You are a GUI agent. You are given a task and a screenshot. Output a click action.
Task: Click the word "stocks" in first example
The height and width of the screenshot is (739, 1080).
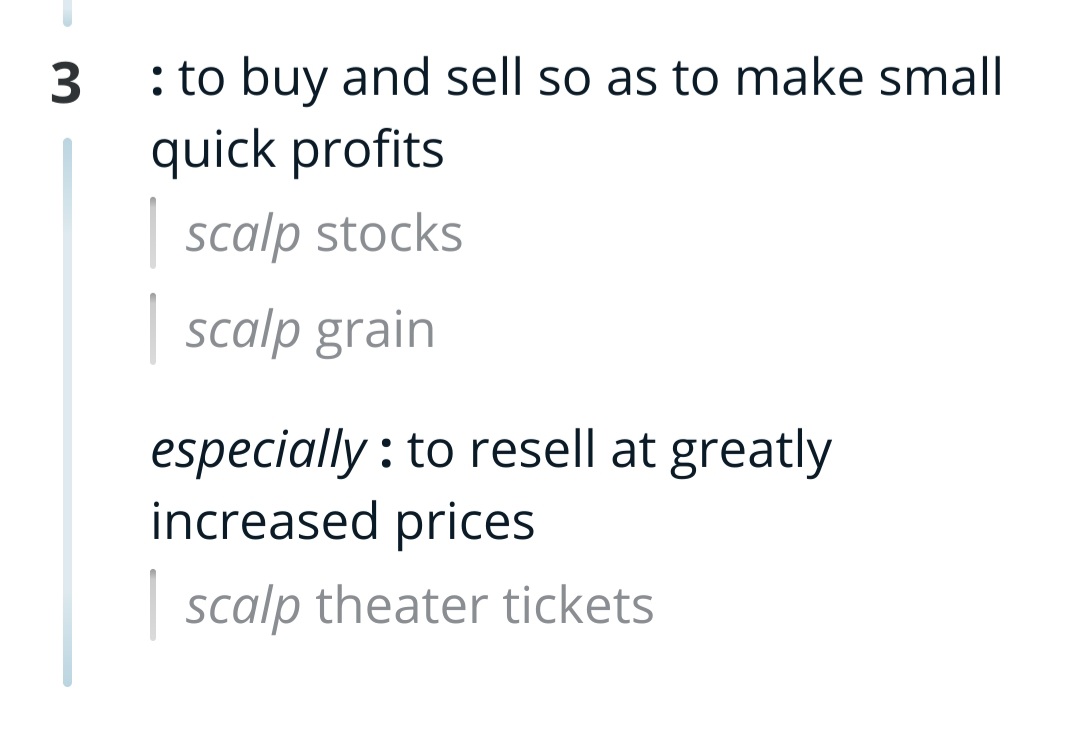[x=389, y=235]
